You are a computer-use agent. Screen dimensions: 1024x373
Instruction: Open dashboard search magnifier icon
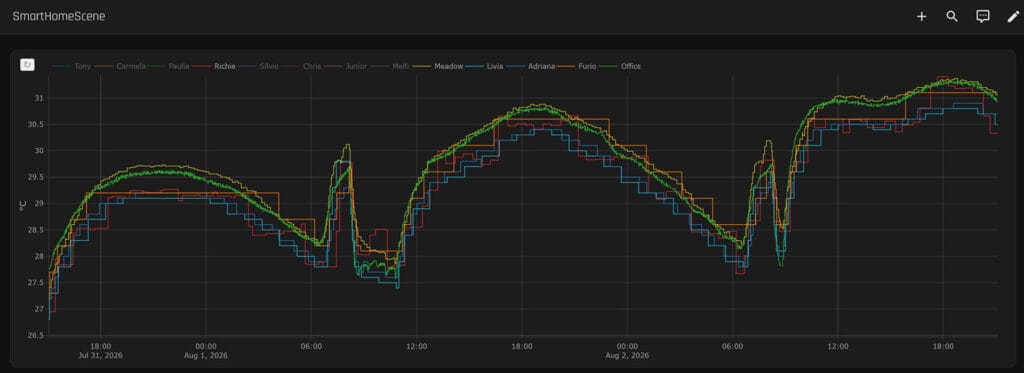tap(952, 17)
